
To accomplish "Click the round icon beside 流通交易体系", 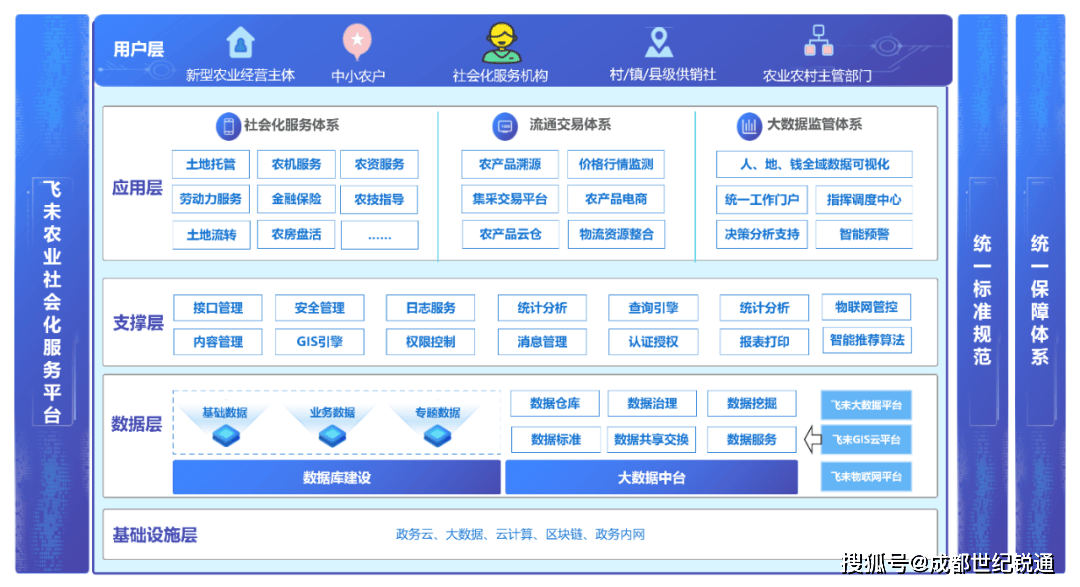I will tap(505, 126).
